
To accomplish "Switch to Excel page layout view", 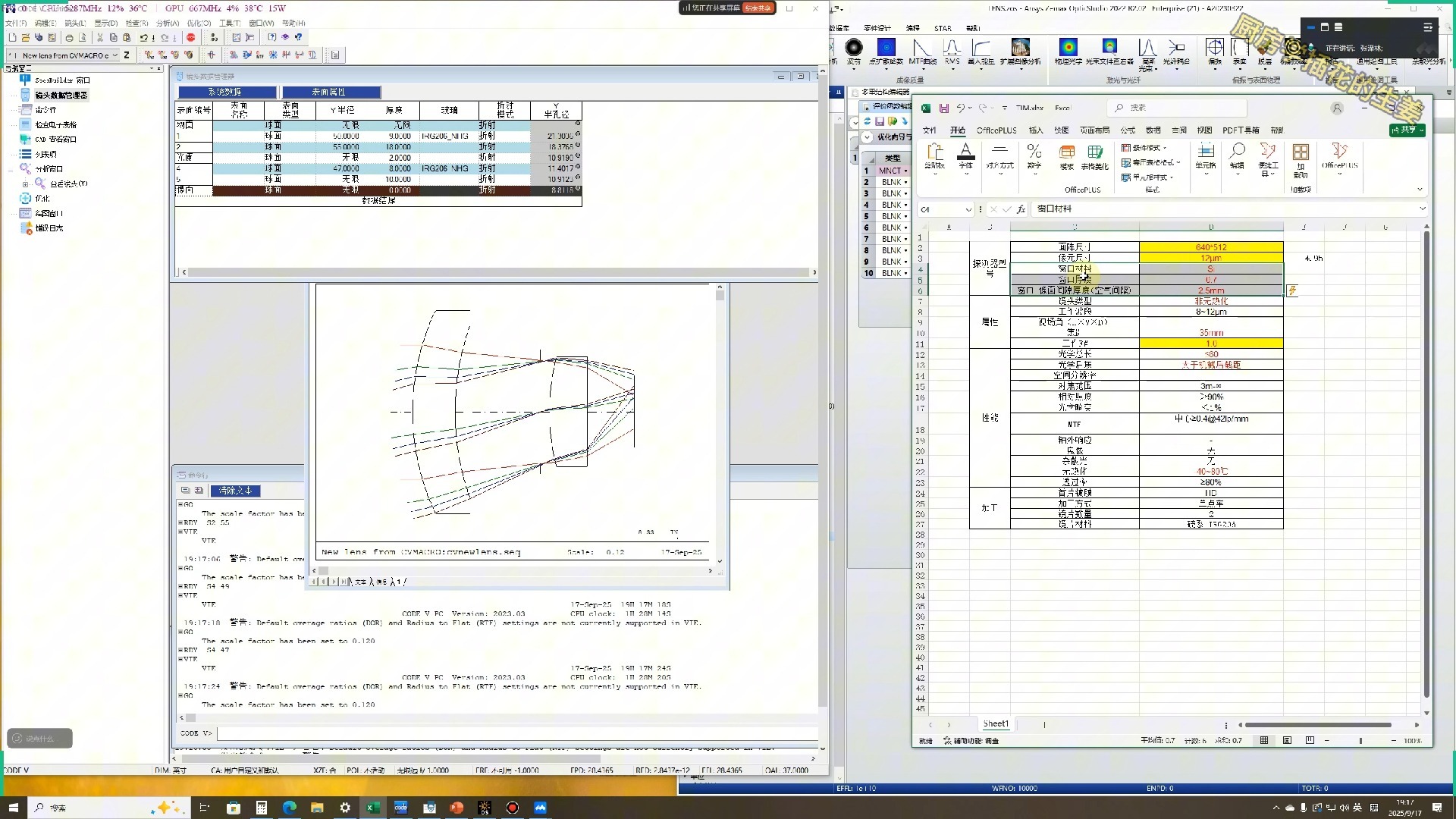I will pos(1287,741).
